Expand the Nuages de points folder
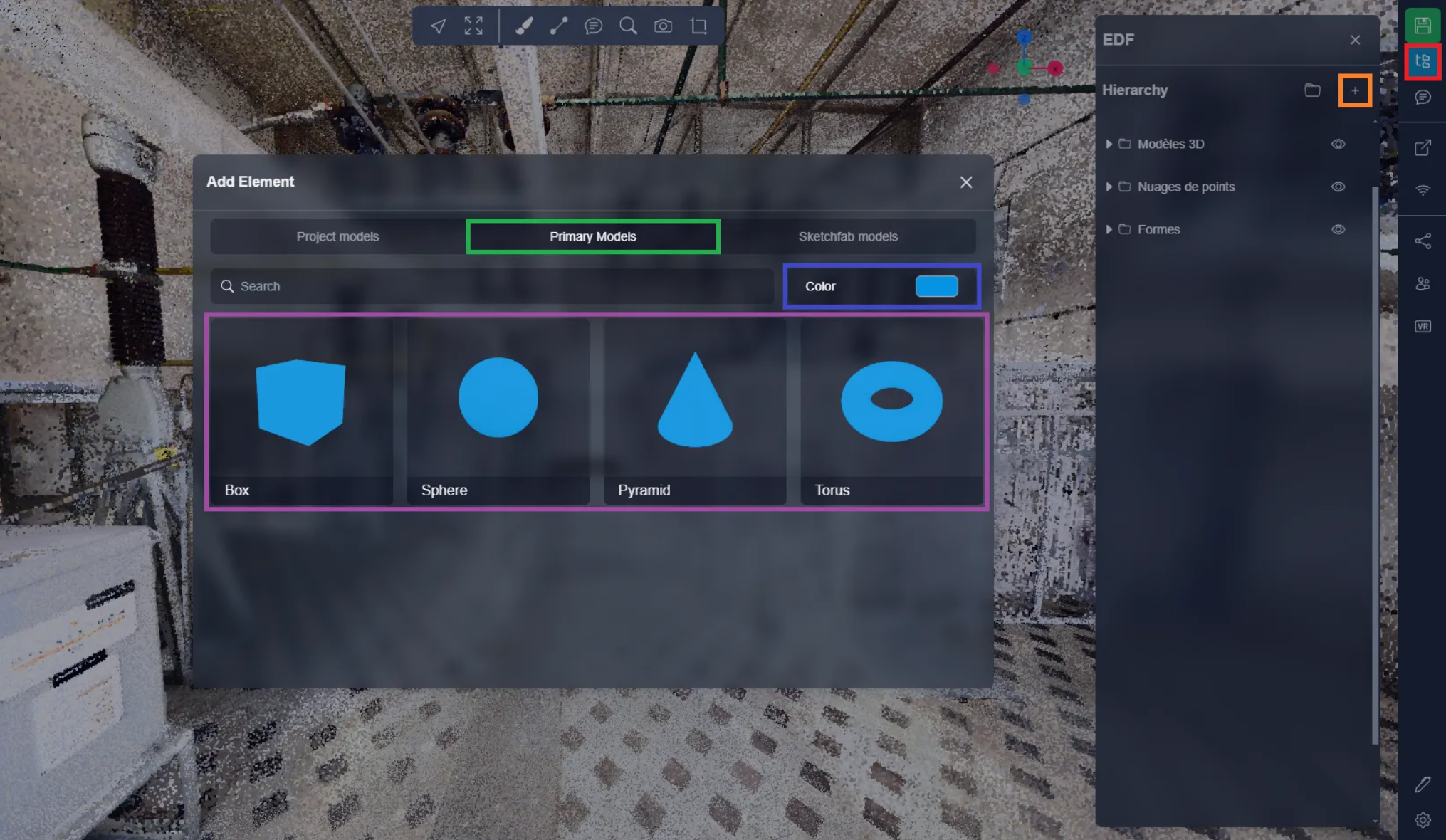 coord(1109,187)
